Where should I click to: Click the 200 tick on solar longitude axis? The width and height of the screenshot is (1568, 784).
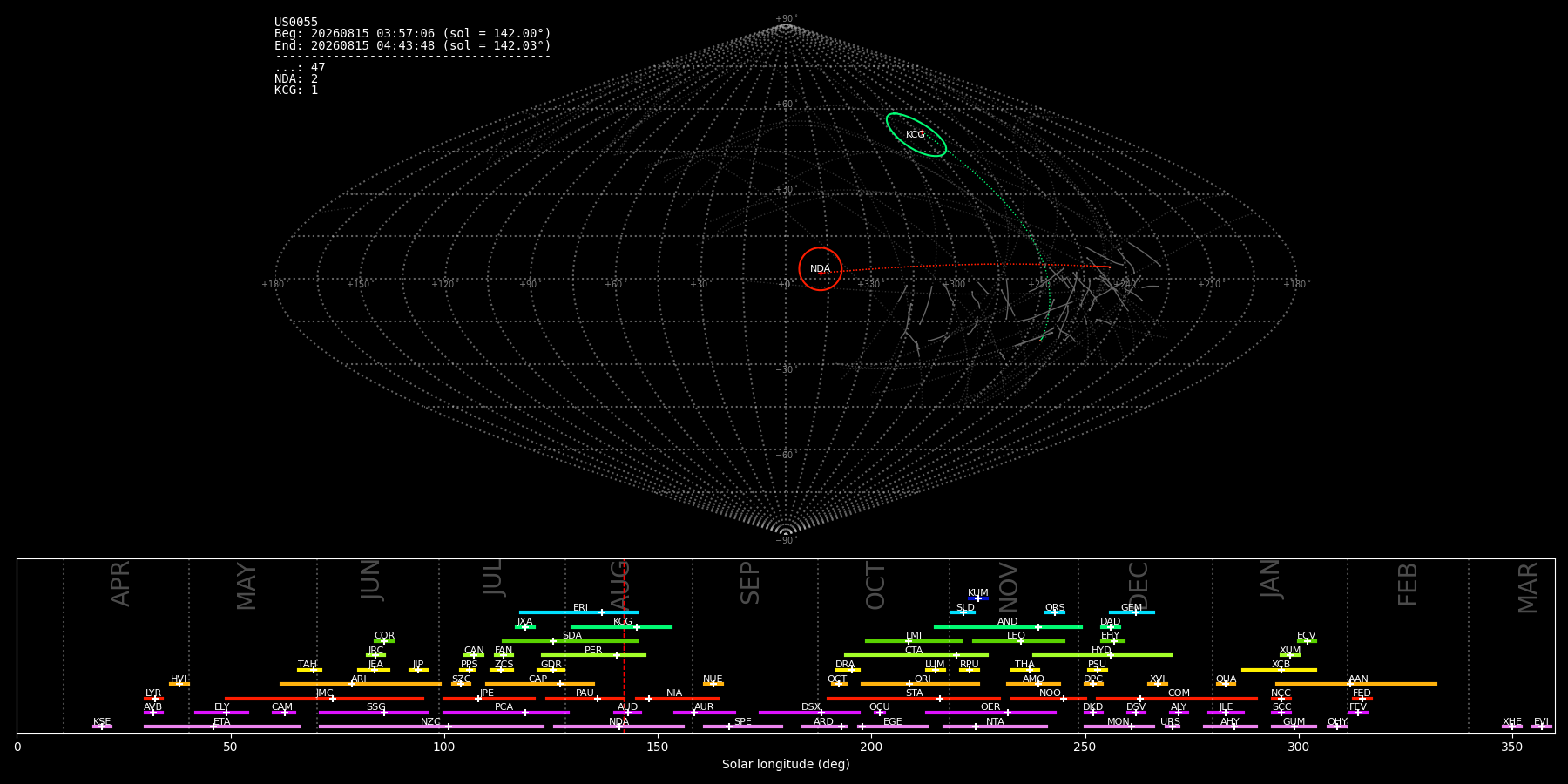(871, 747)
